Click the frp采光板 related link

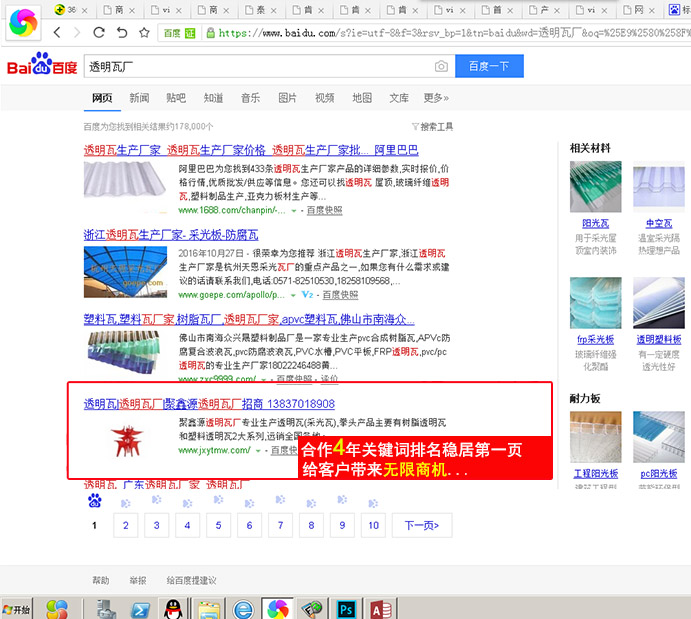[595, 339]
